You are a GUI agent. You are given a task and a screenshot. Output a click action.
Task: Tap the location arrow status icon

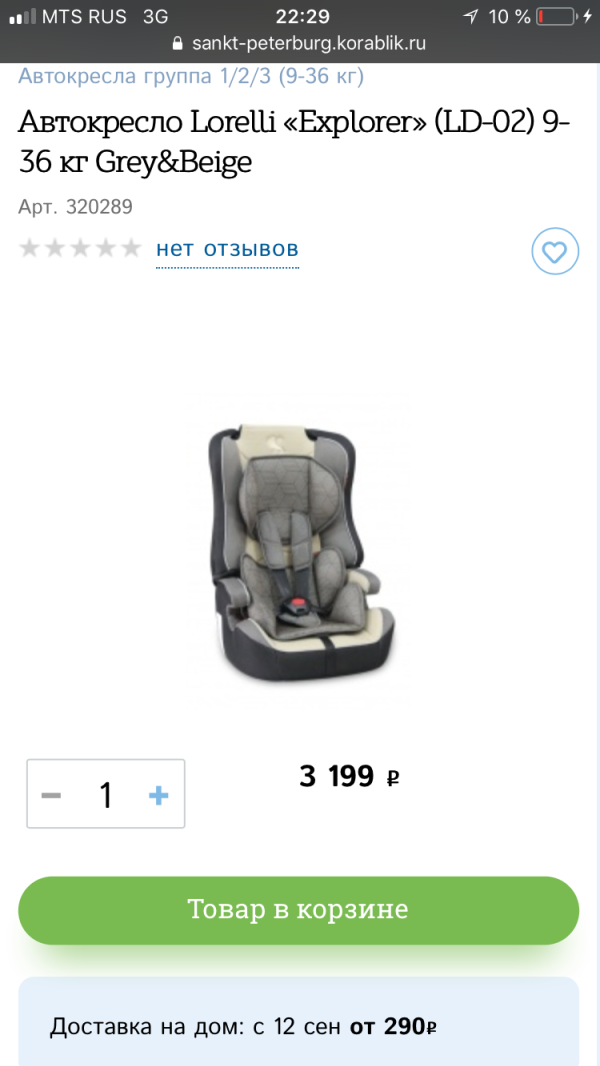click(x=470, y=17)
